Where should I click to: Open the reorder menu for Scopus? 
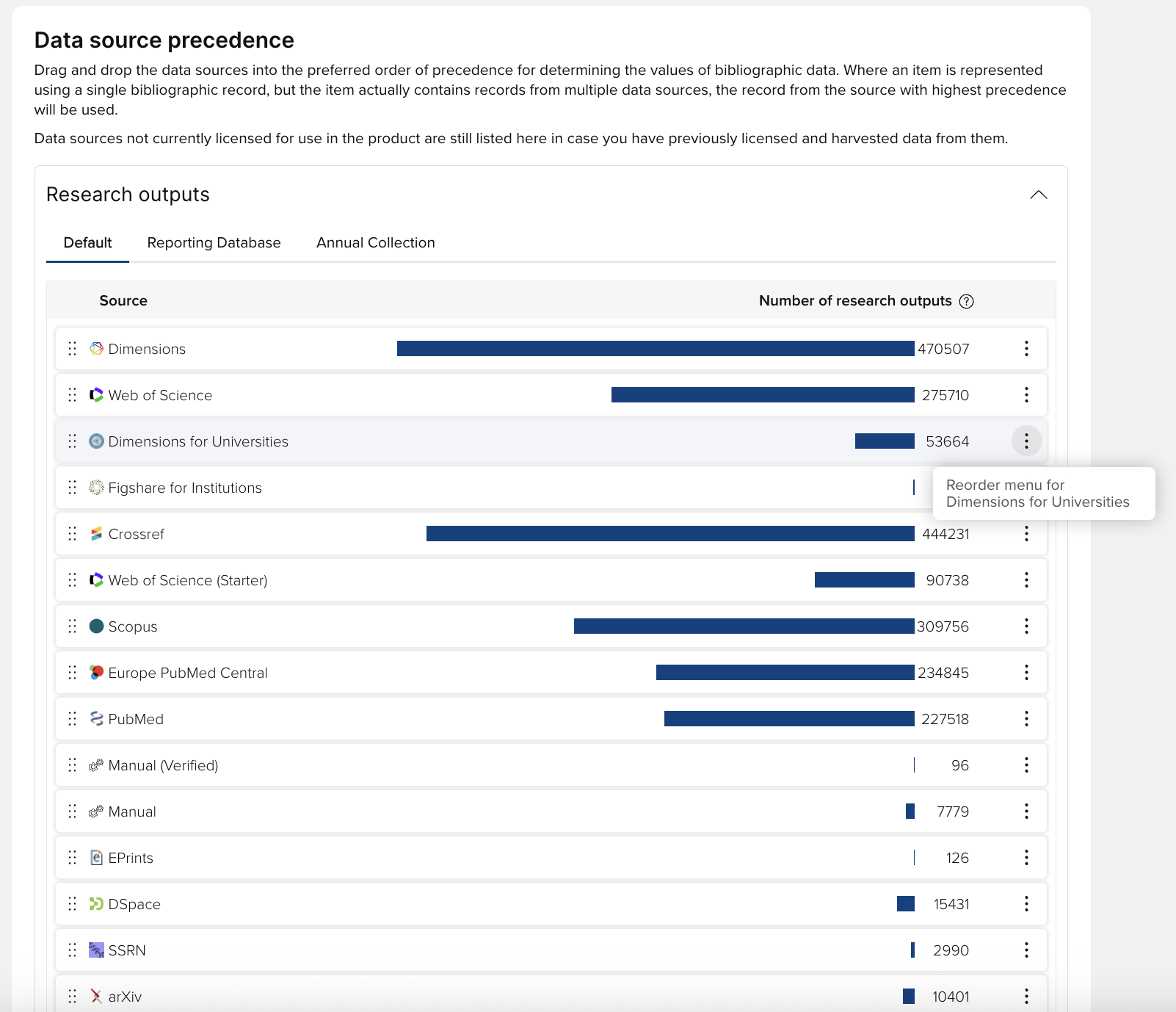1026,626
